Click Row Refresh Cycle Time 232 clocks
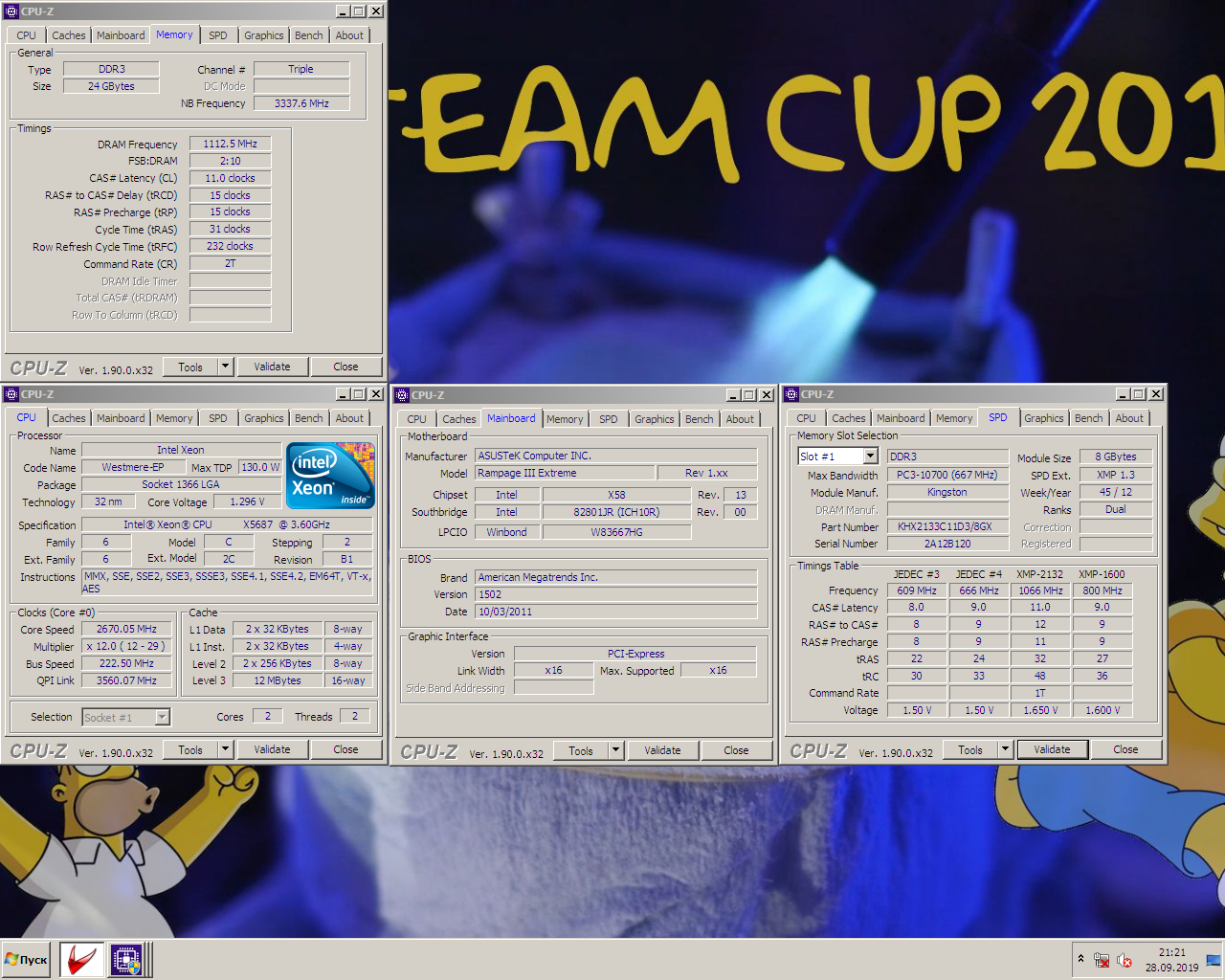1225x980 pixels. pos(230,246)
